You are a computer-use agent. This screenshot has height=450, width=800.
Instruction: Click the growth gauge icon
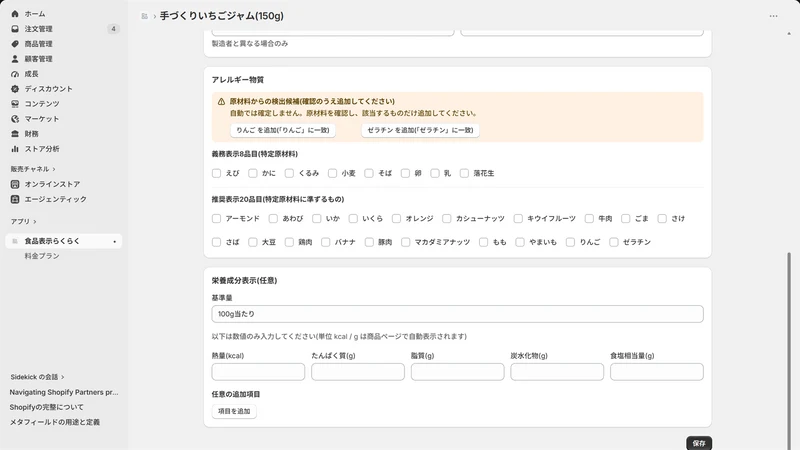click(15, 74)
